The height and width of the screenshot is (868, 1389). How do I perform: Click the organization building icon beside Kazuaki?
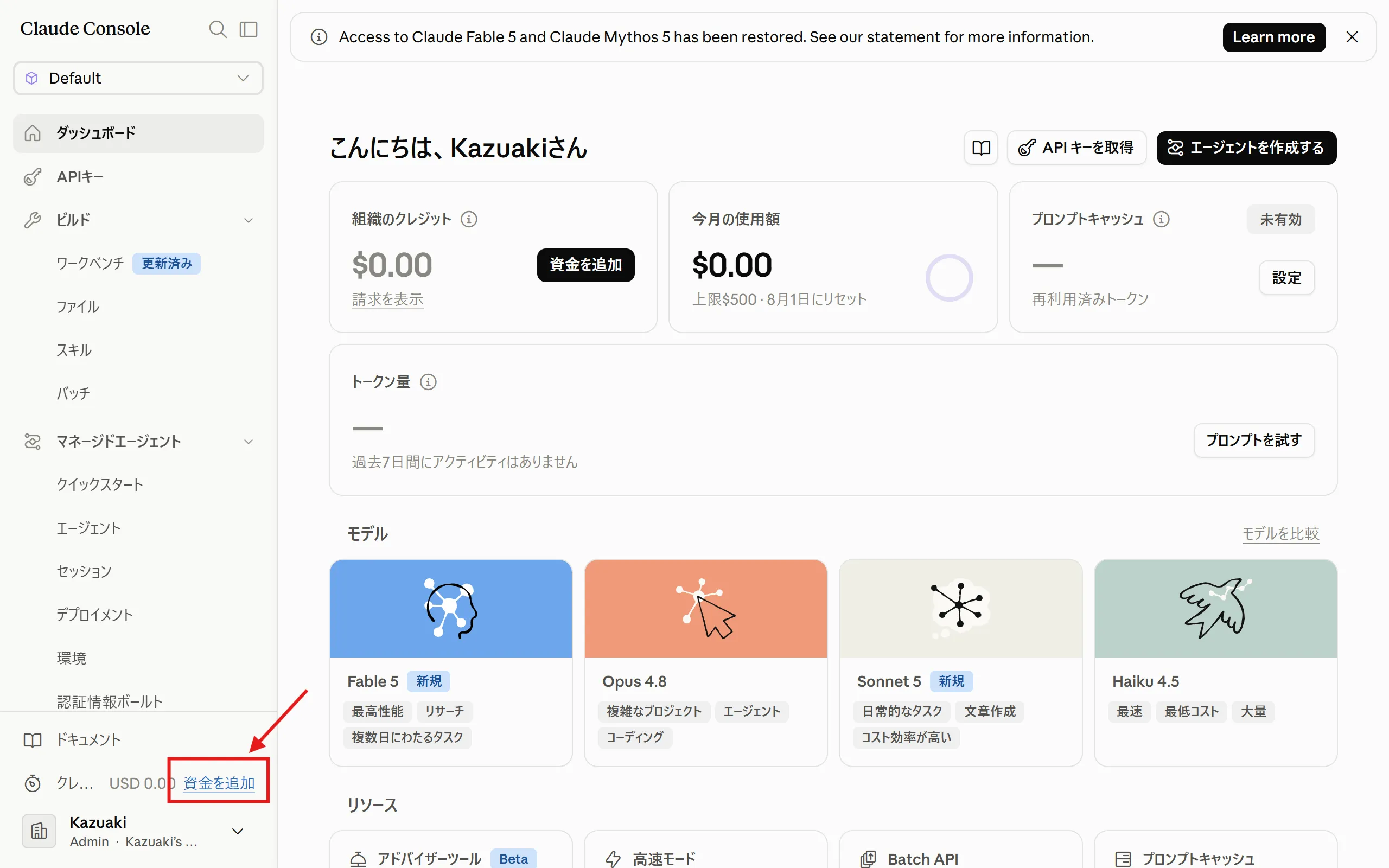[39, 831]
